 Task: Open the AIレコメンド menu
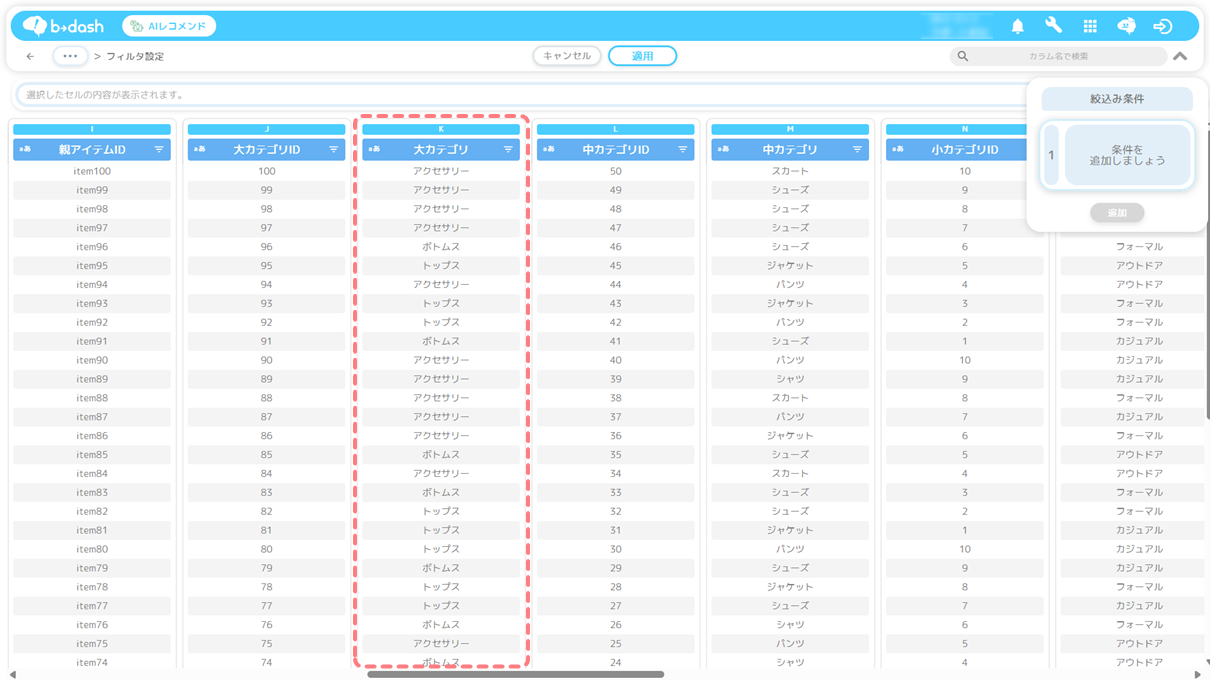[169, 26]
